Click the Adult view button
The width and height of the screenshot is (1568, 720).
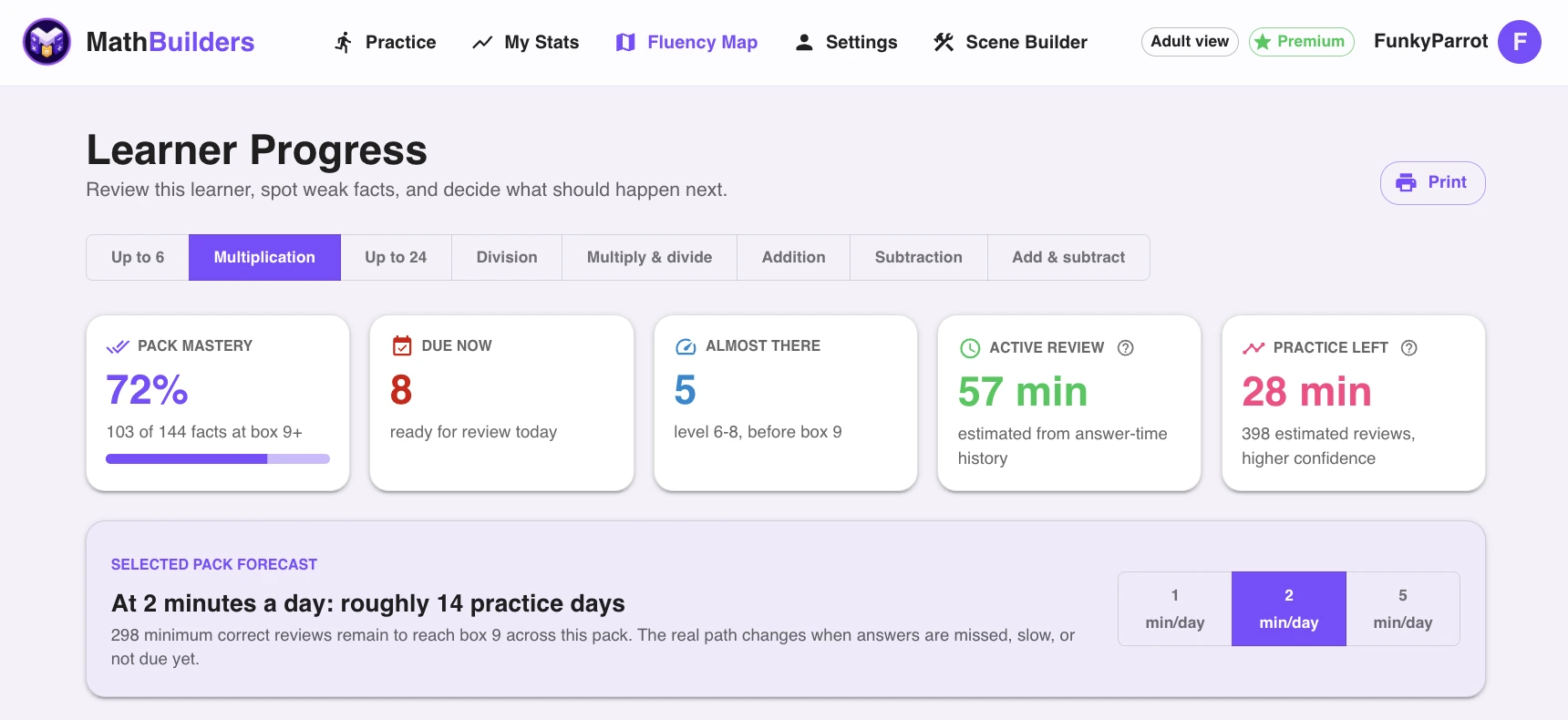pos(1190,41)
